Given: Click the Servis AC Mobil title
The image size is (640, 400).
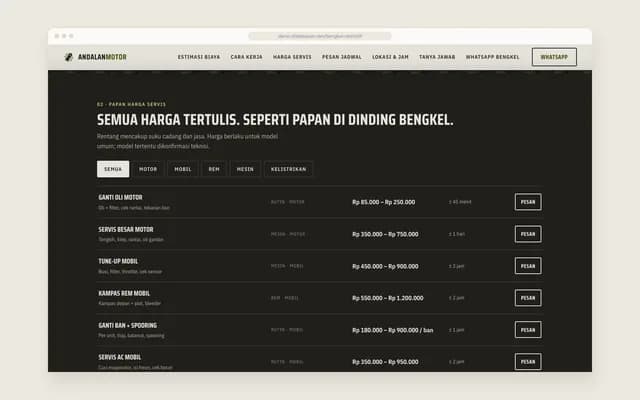Looking at the screenshot, I should click(120, 357).
